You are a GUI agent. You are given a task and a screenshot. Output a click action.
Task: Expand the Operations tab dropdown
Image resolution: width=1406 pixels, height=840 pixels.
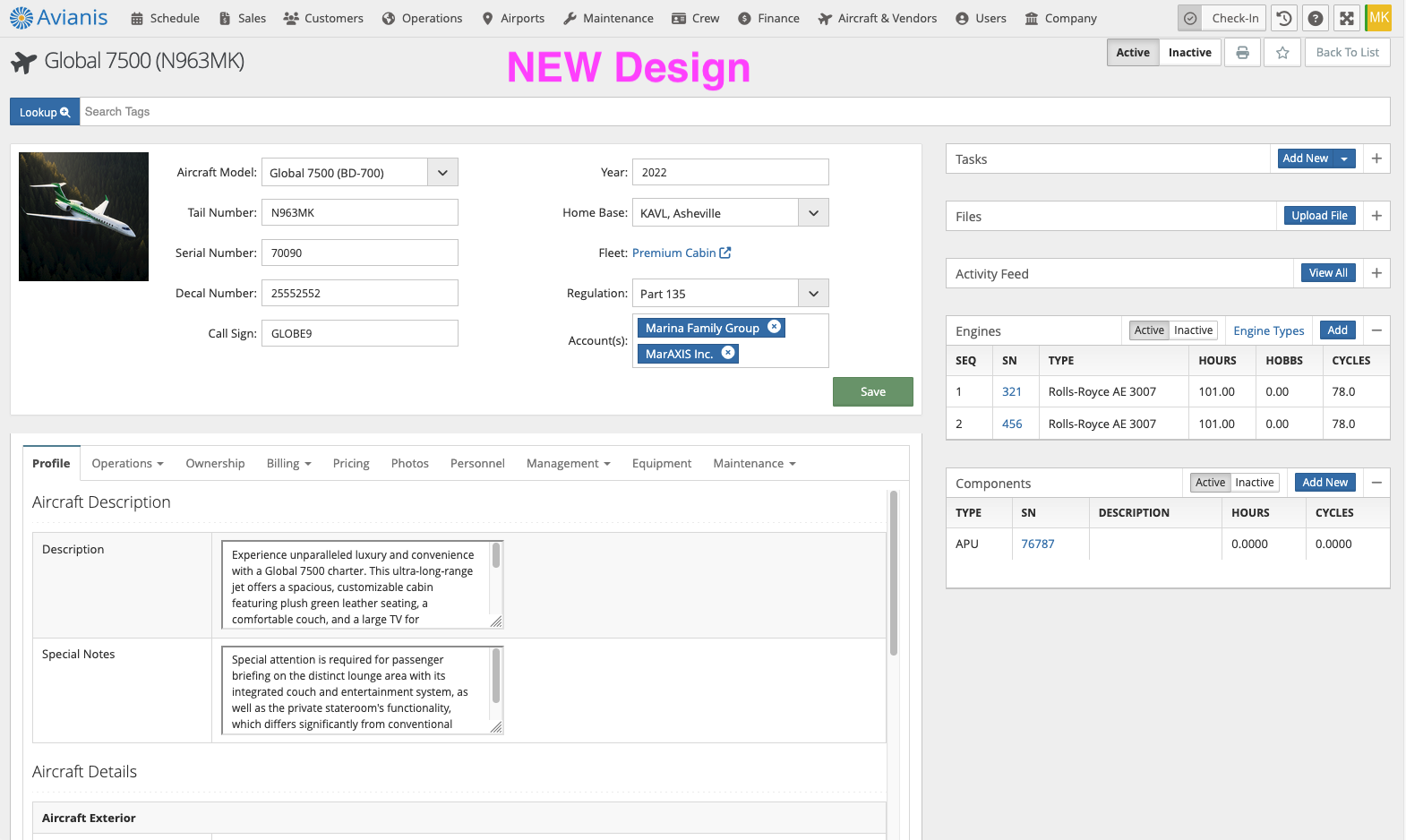(127, 464)
